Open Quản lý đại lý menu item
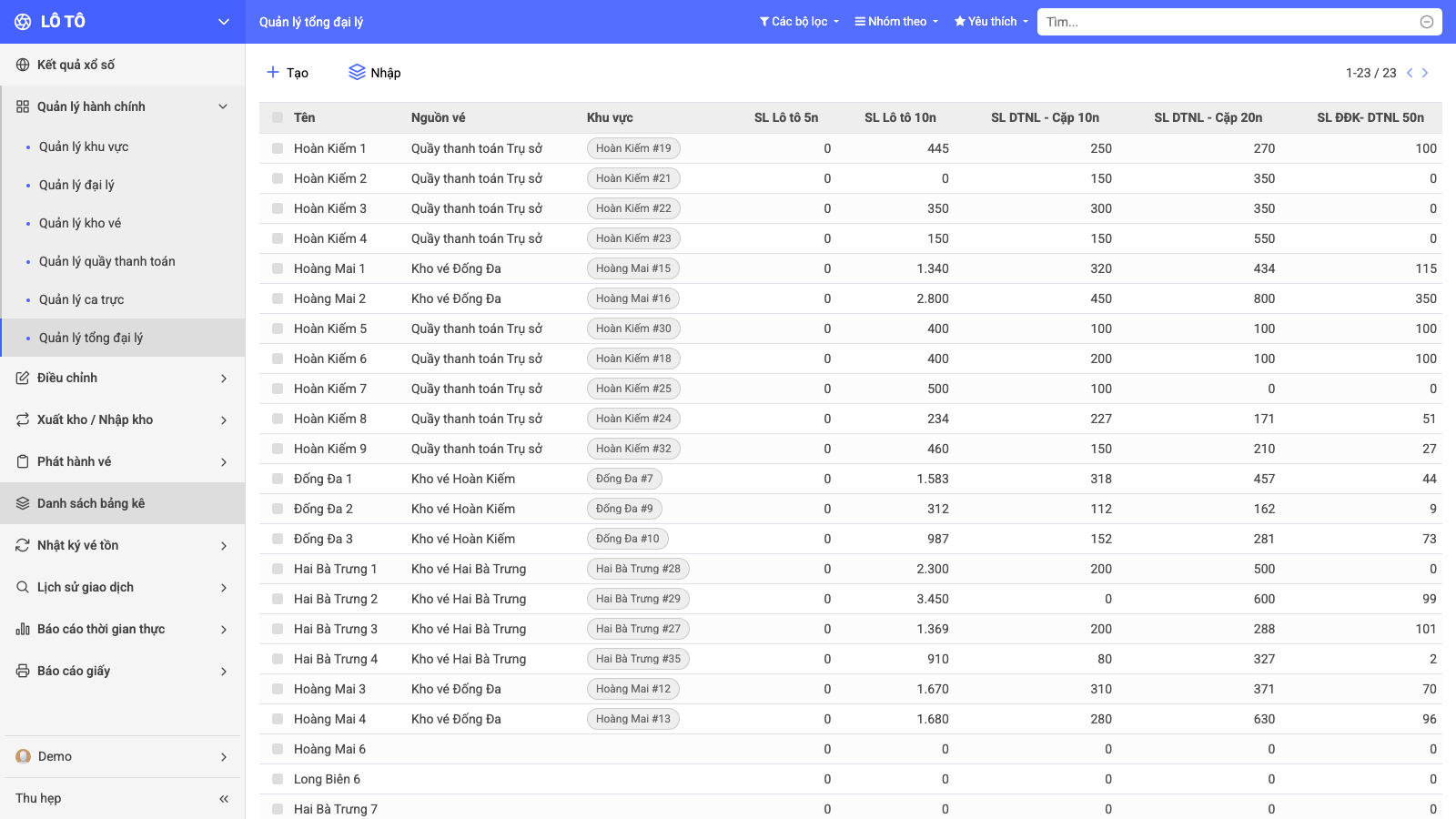 pos(76,185)
